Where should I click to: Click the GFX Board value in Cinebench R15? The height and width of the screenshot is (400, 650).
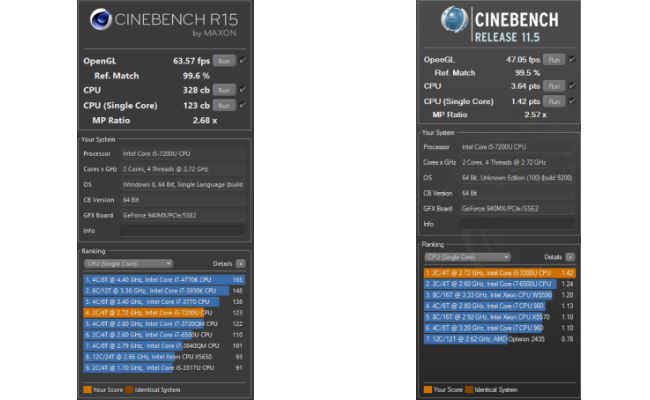pyautogui.click(x=159, y=215)
